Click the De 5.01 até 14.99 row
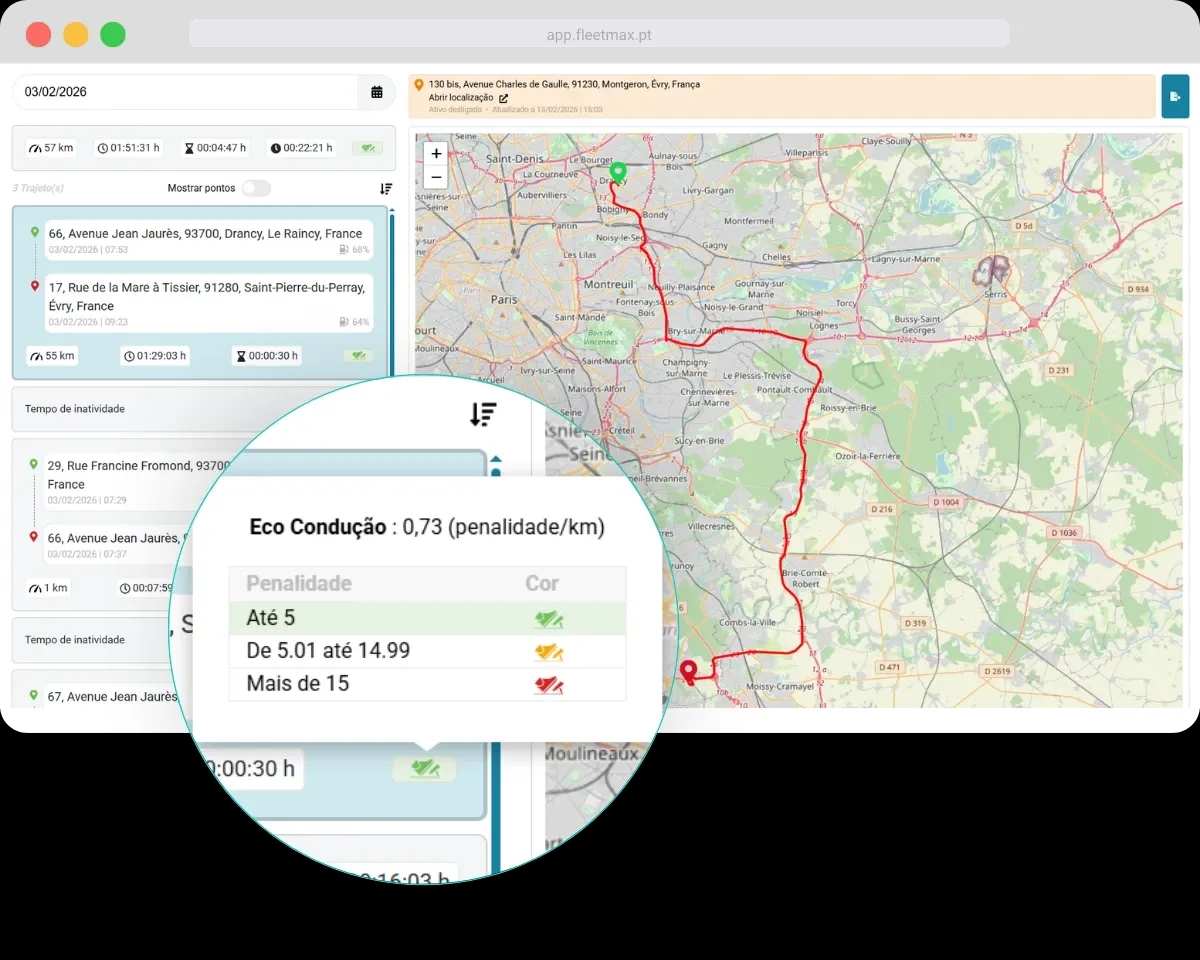 (427, 651)
